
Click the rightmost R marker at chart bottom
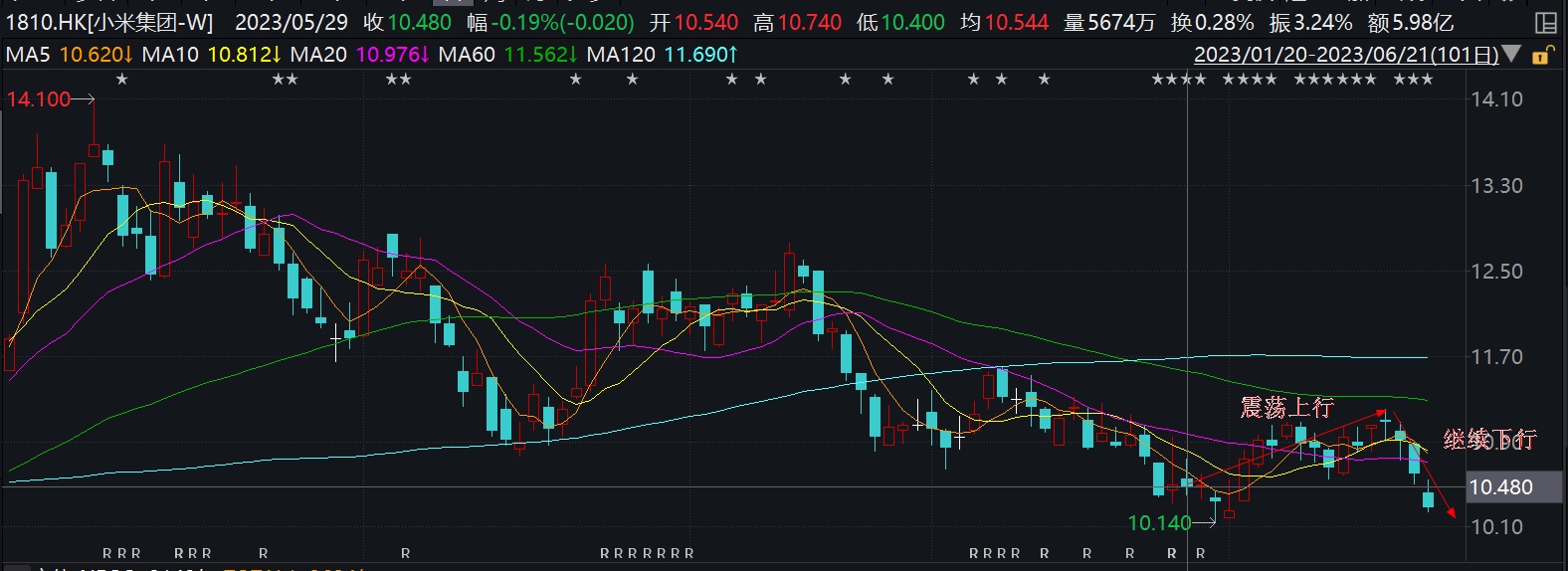[x=1201, y=553]
